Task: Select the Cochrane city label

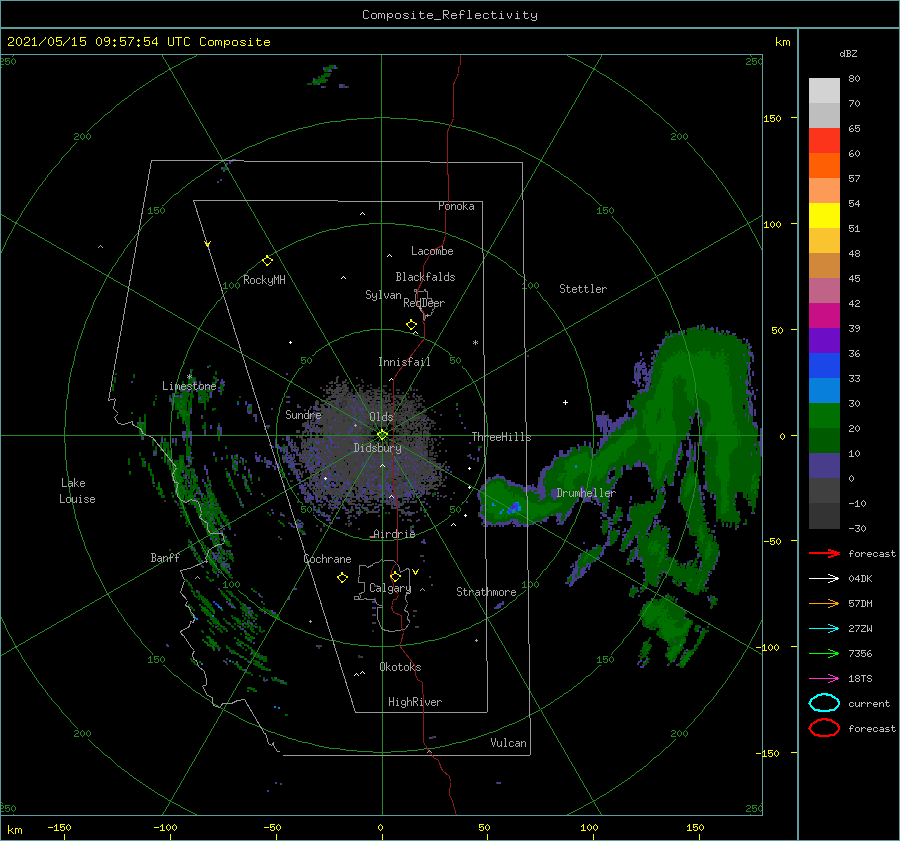Action: 327,559
